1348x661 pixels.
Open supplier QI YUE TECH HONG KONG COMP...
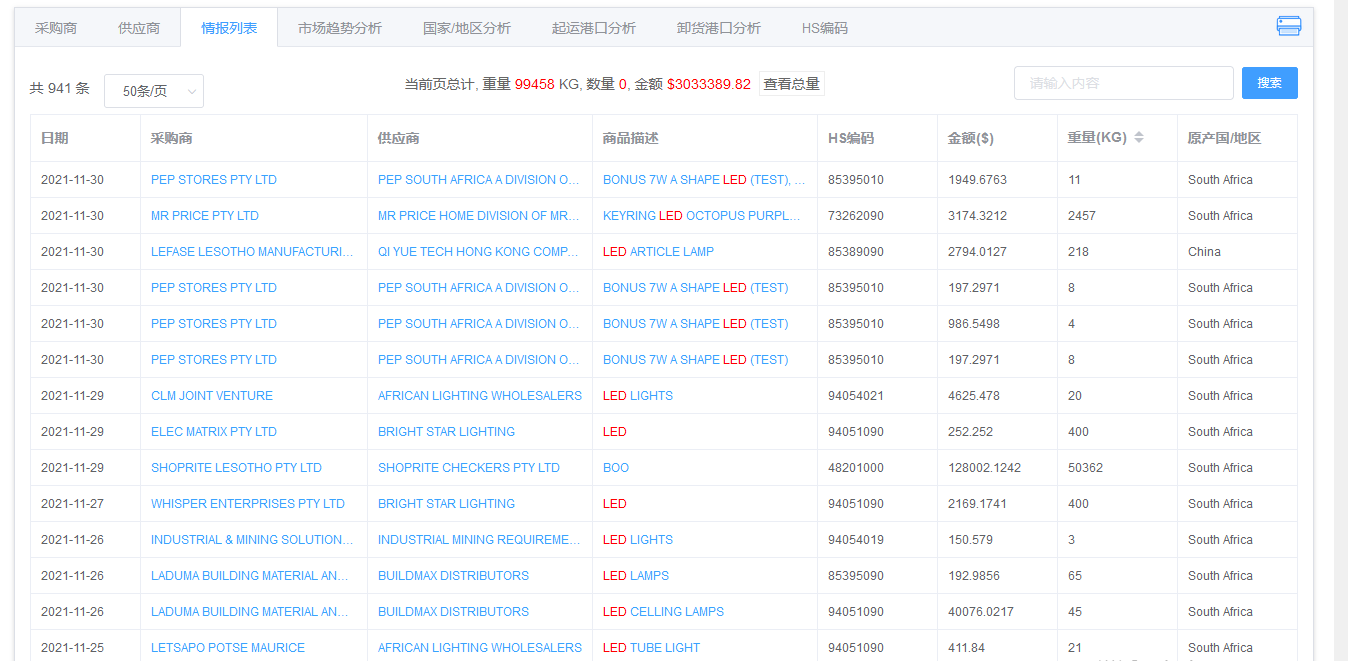point(479,252)
